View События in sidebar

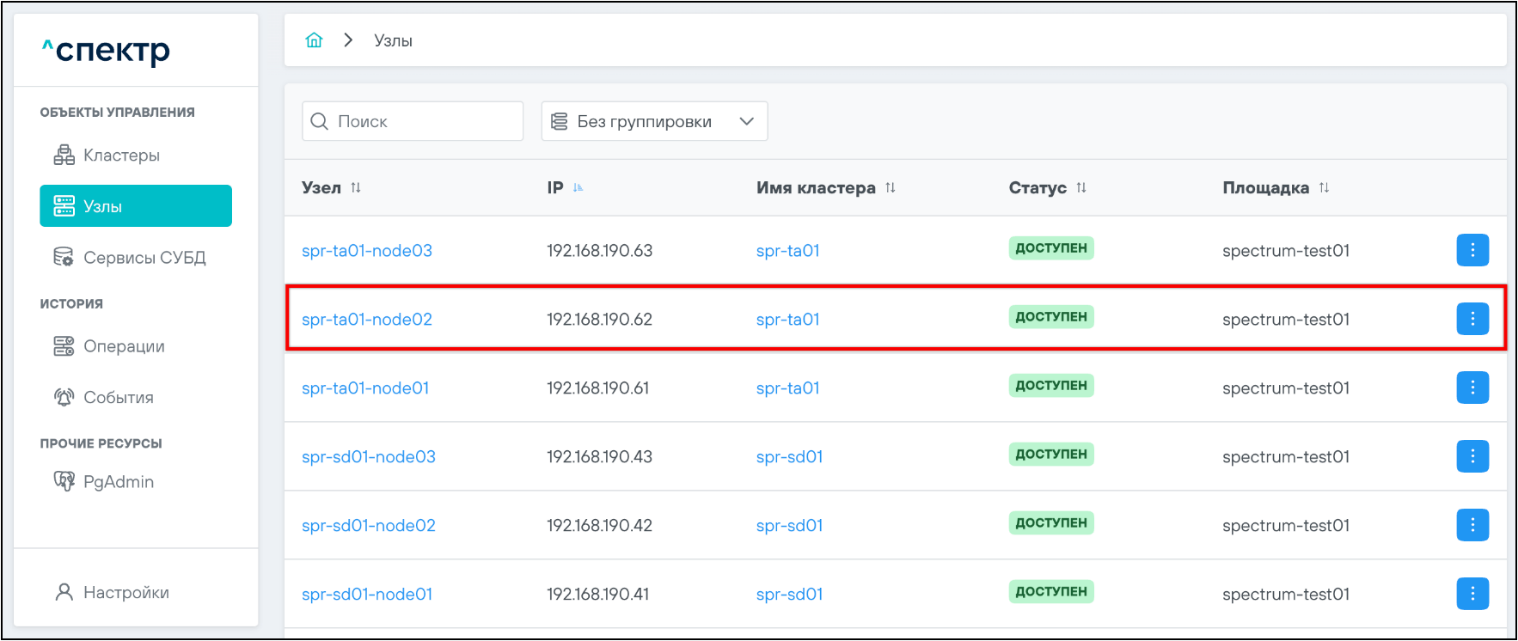(118, 397)
